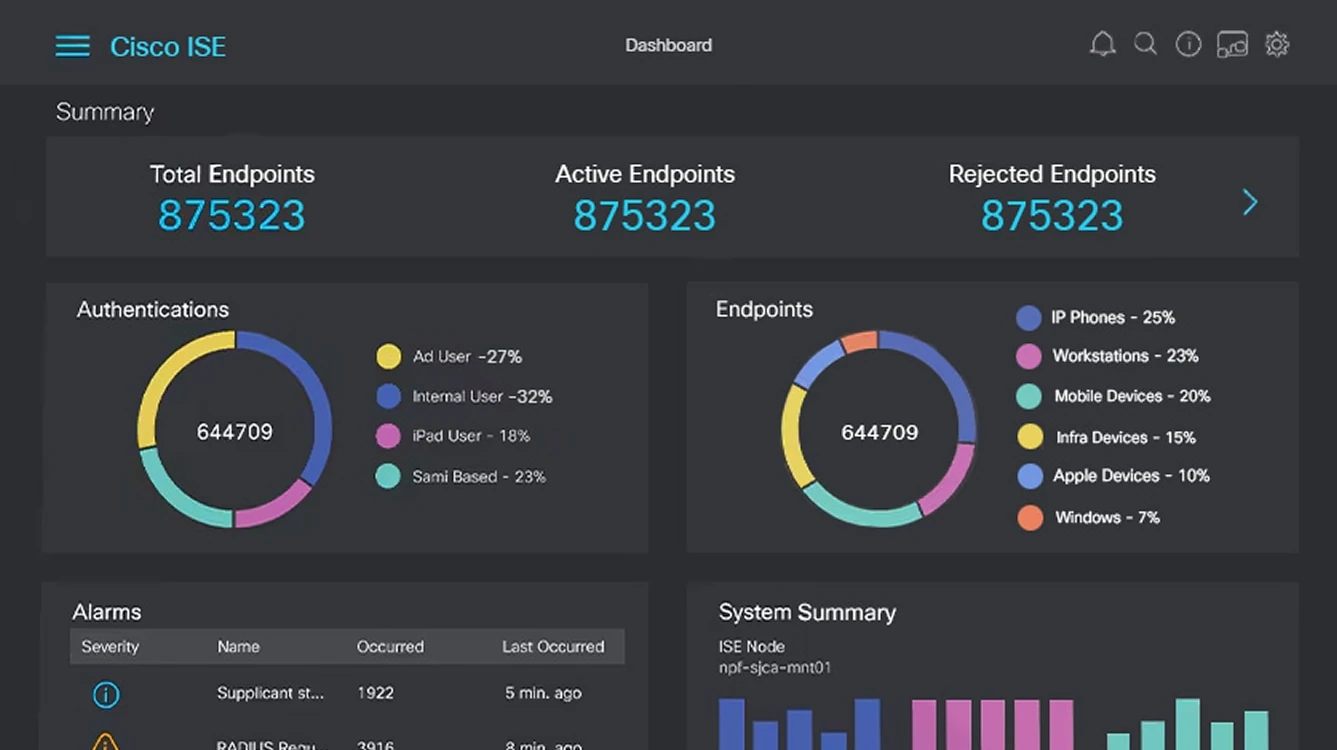1337x750 pixels.
Task: Select the Internal User blue legend dot
Action: (388, 396)
